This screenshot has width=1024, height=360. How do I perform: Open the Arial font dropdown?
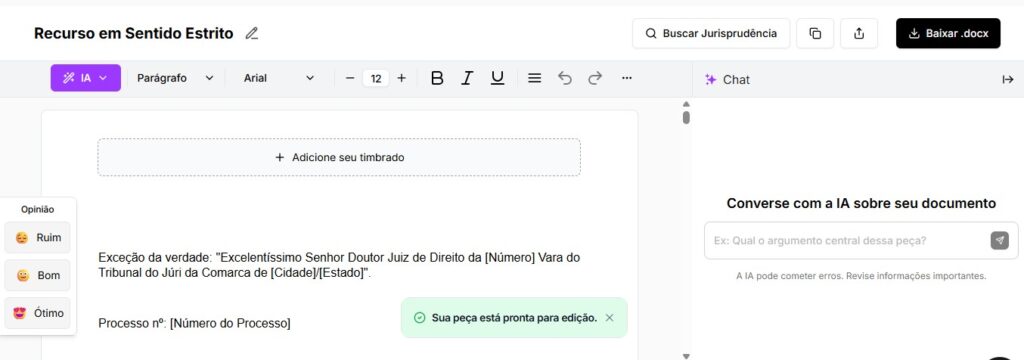(279, 78)
